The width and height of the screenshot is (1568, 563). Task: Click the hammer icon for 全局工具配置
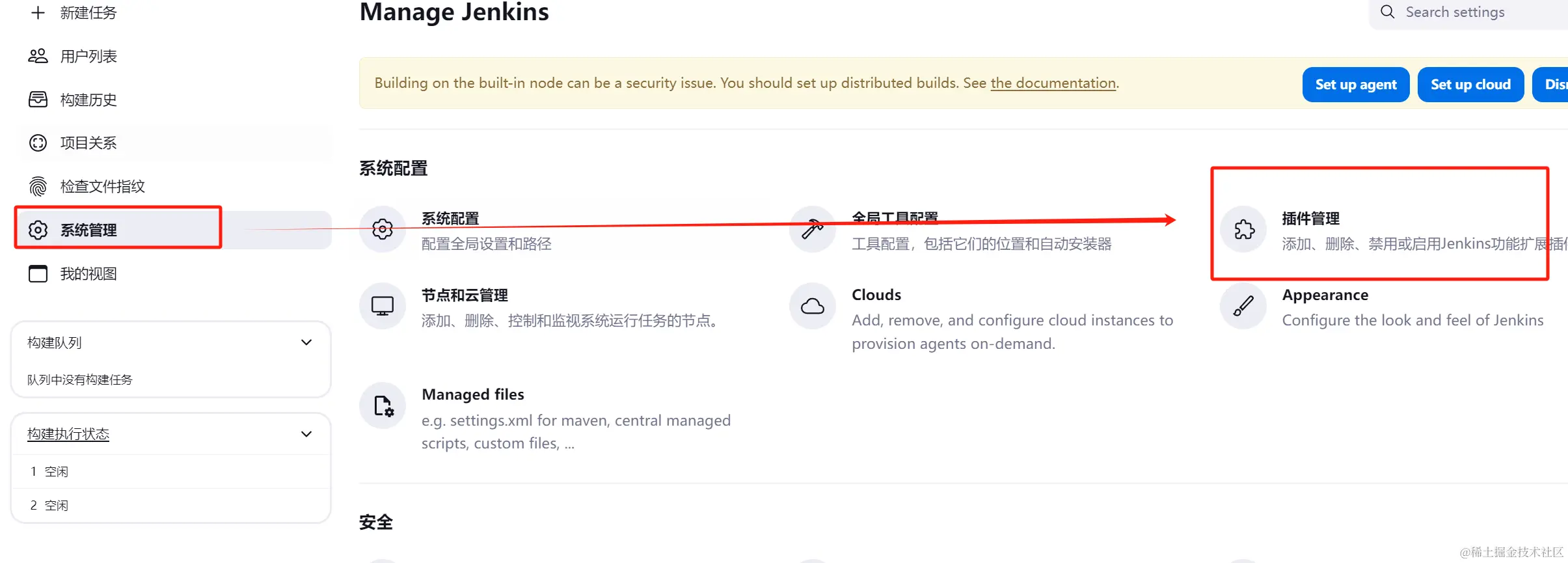(813, 229)
